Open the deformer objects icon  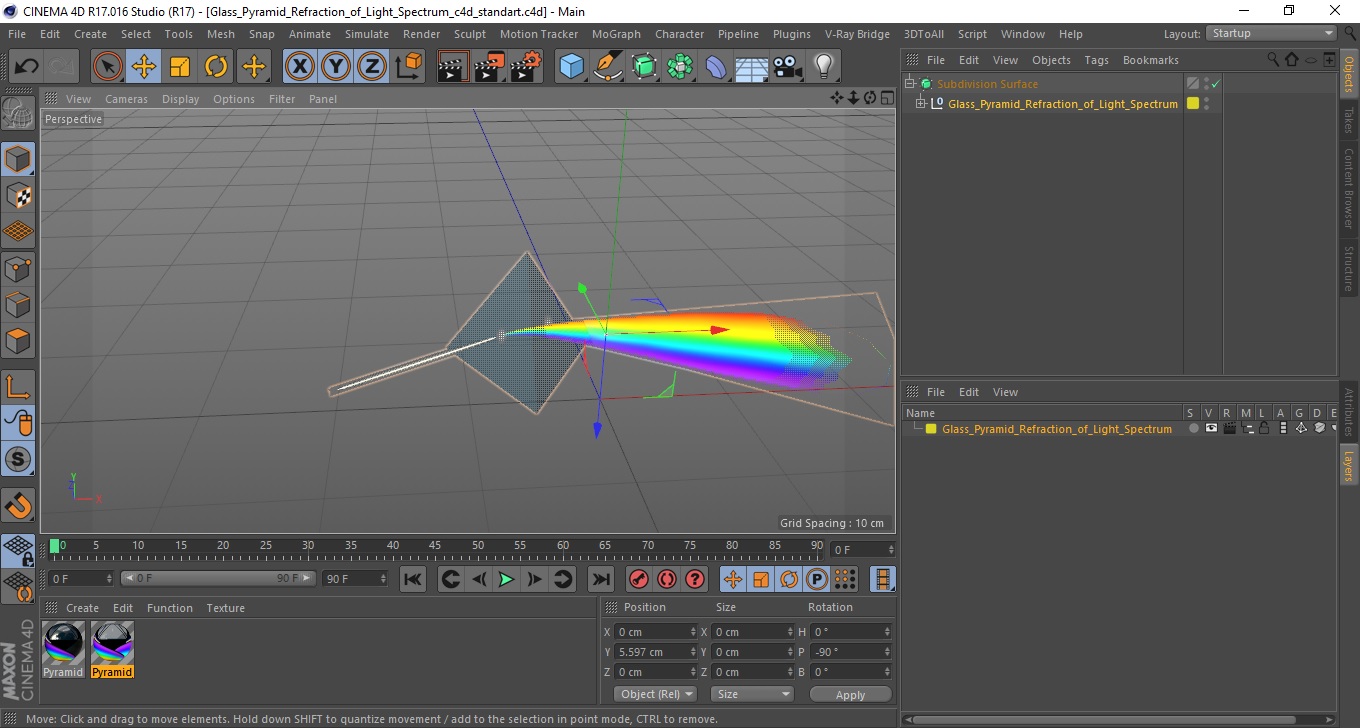pos(716,67)
